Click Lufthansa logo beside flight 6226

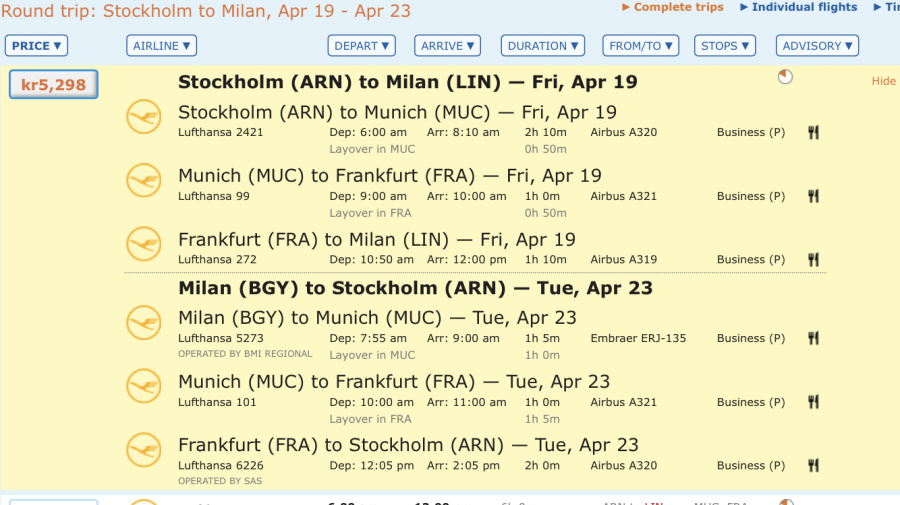[143, 450]
